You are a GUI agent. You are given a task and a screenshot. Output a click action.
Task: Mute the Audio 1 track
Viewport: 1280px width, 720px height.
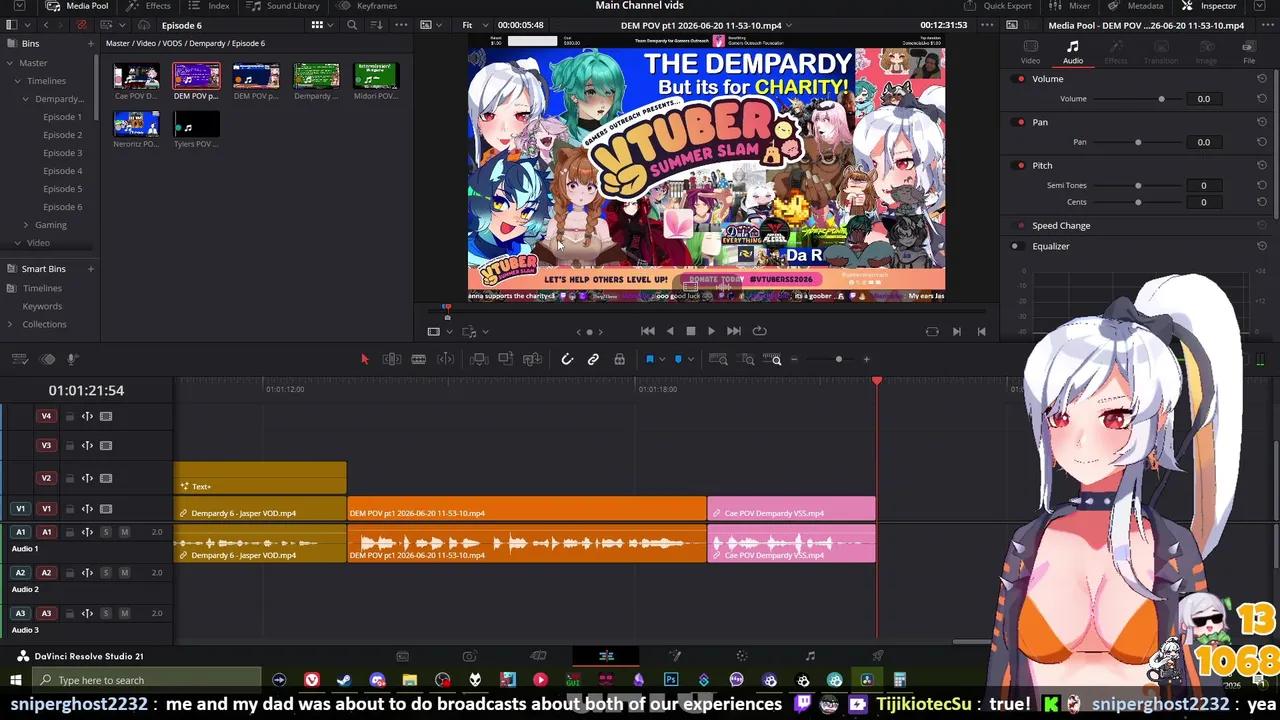[124, 532]
